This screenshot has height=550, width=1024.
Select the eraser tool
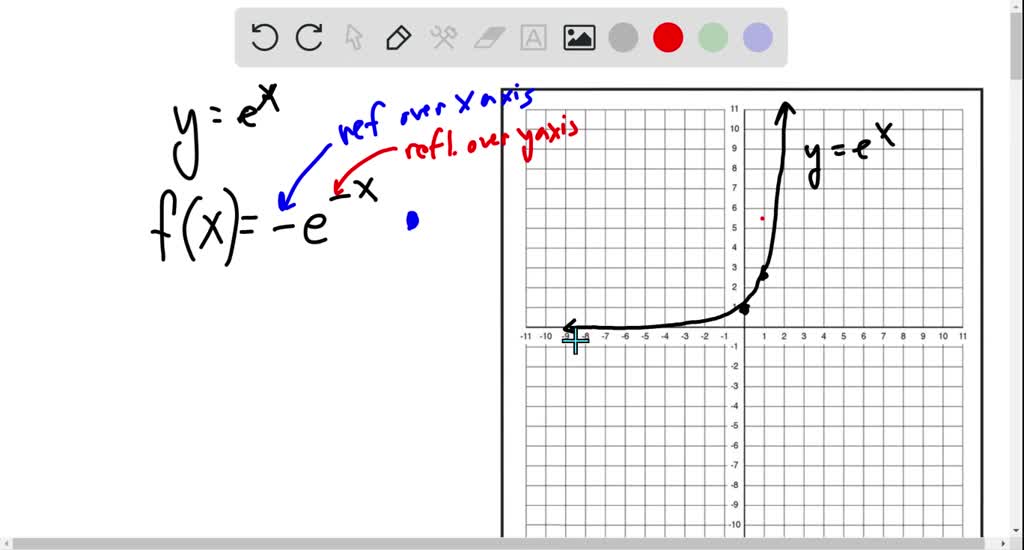pyautogui.click(x=489, y=37)
